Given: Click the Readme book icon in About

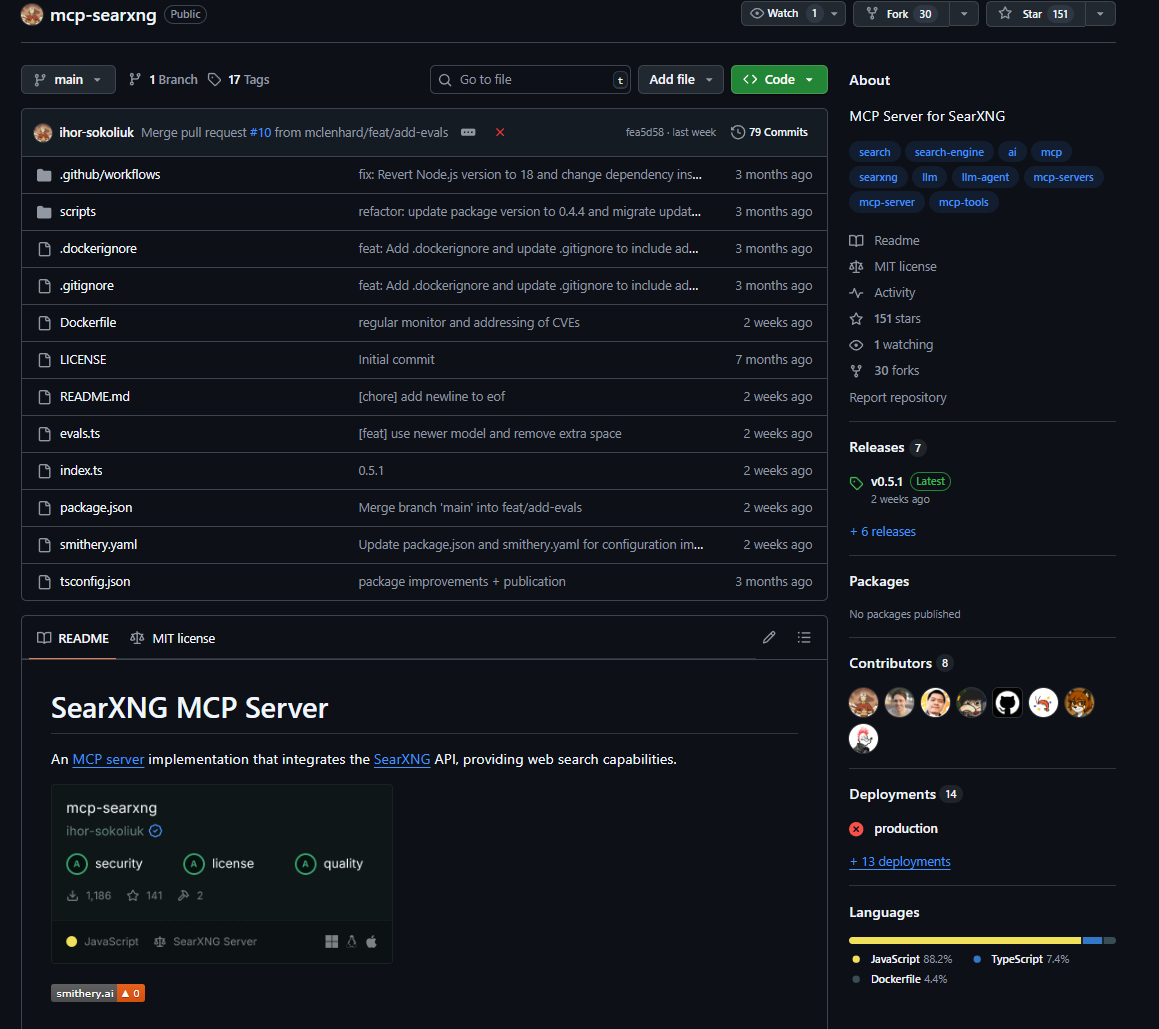Looking at the screenshot, I should click(857, 241).
